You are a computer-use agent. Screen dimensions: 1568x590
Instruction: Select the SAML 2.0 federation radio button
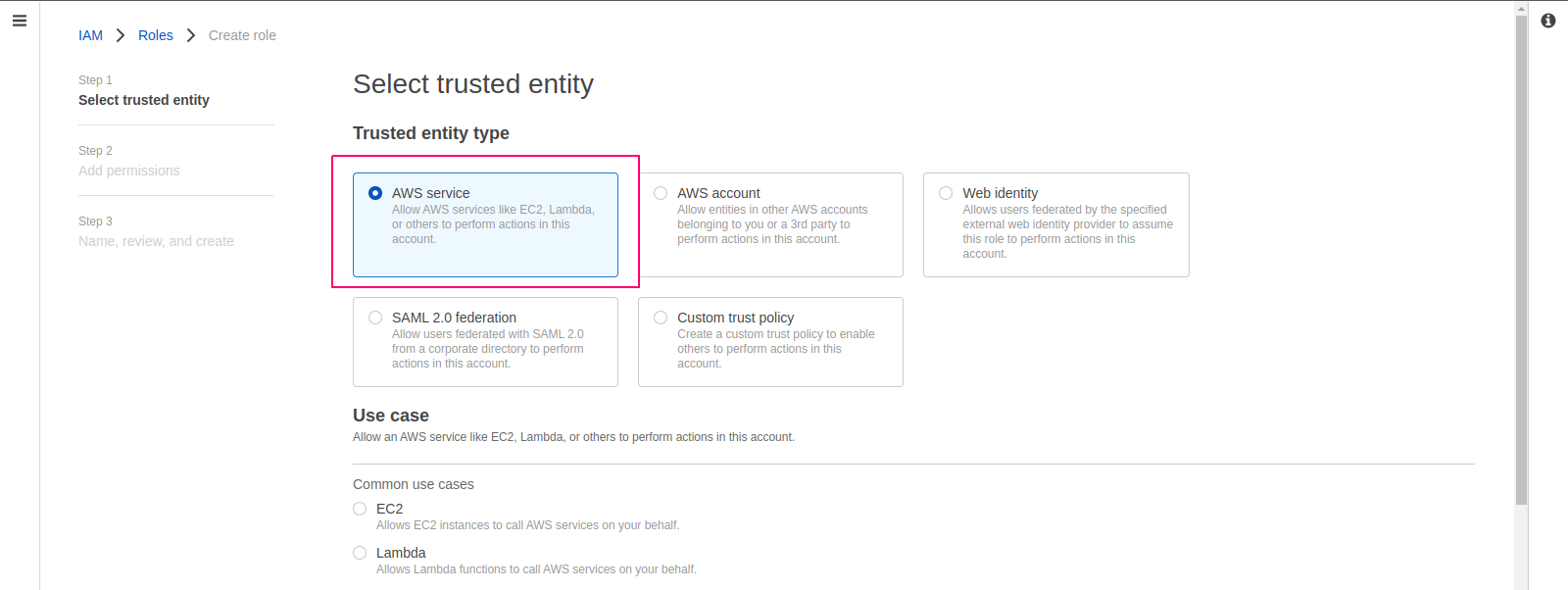pyautogui.click(x=375, y=318)
